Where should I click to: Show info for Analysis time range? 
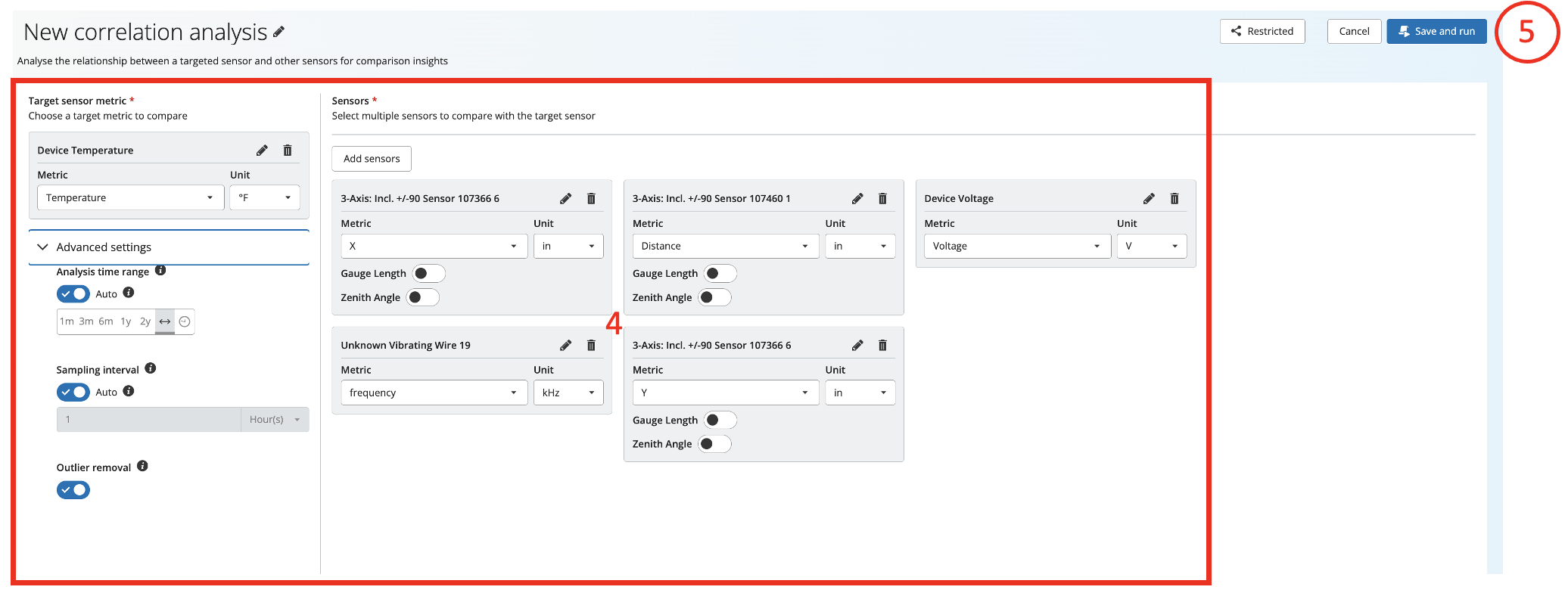[x=160, y=271]
